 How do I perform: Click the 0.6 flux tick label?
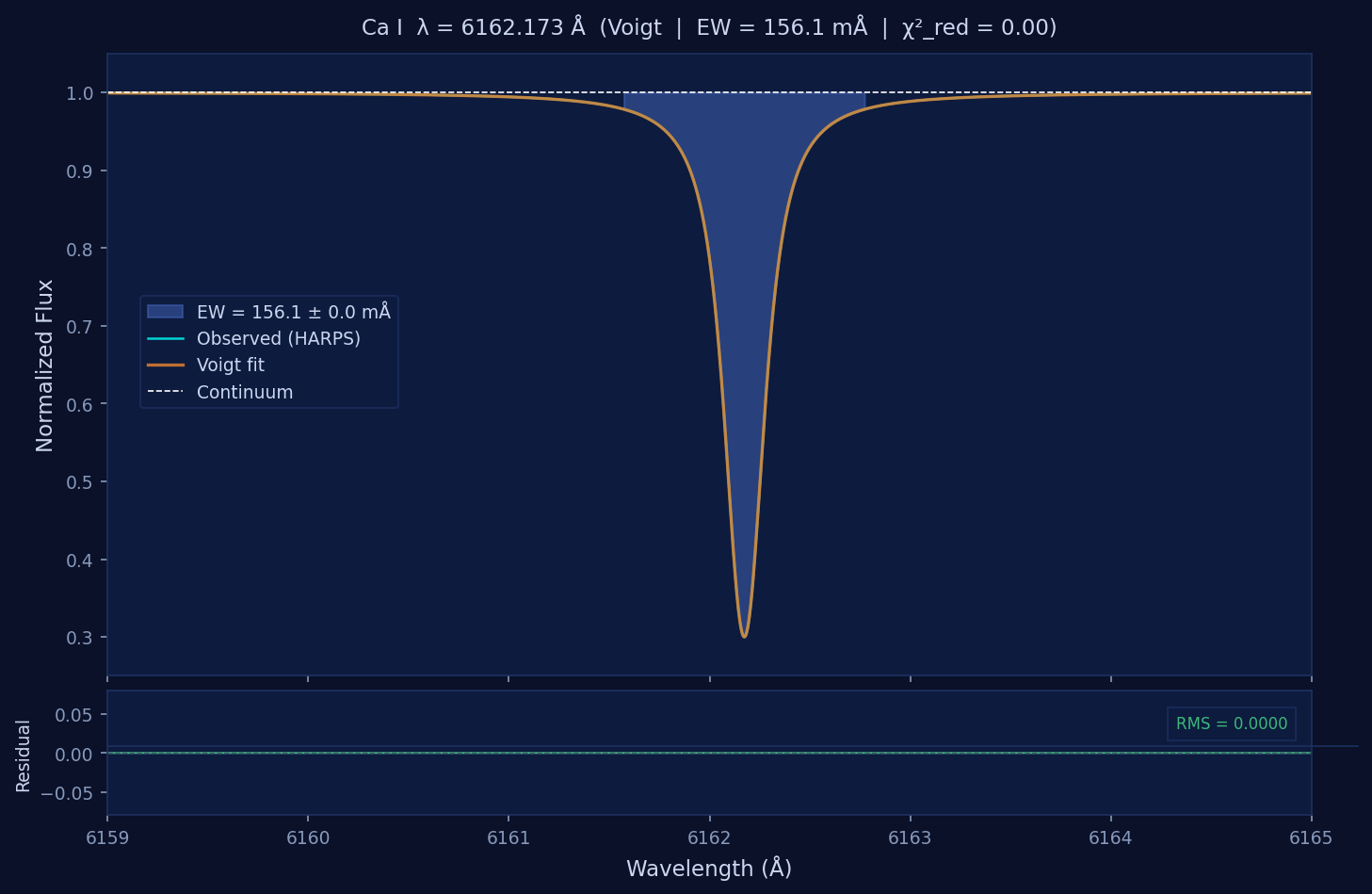(x=79, y=404)
